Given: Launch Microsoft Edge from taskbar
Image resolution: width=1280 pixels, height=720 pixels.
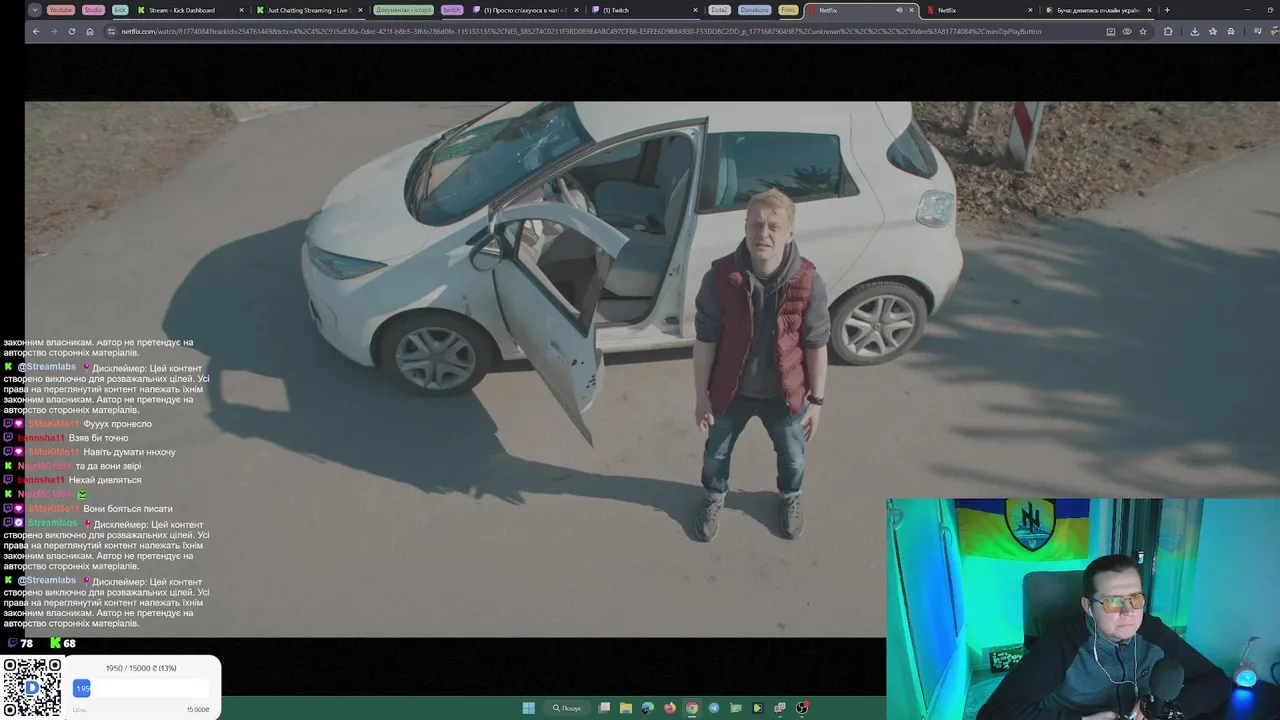Looking at the screenshot, I should 648,708.
